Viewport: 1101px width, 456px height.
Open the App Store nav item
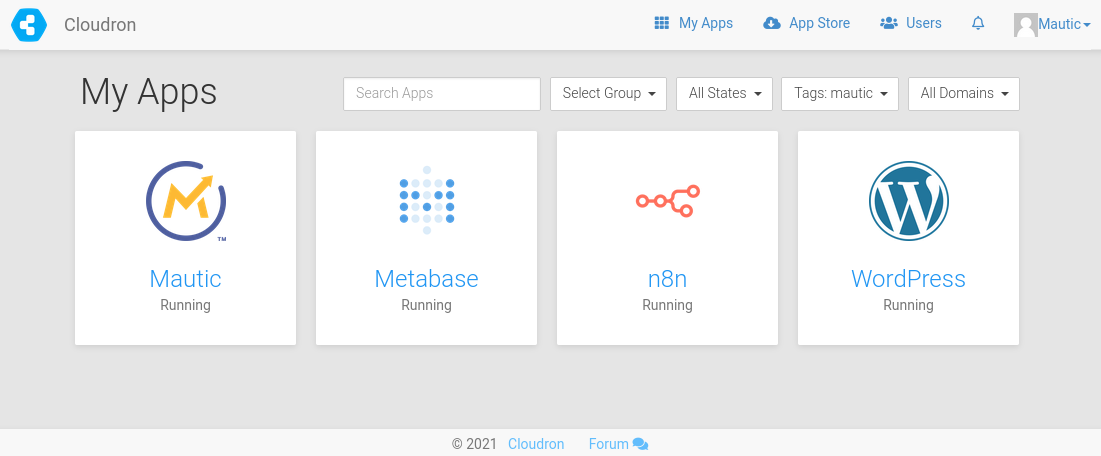pos(806,23)
